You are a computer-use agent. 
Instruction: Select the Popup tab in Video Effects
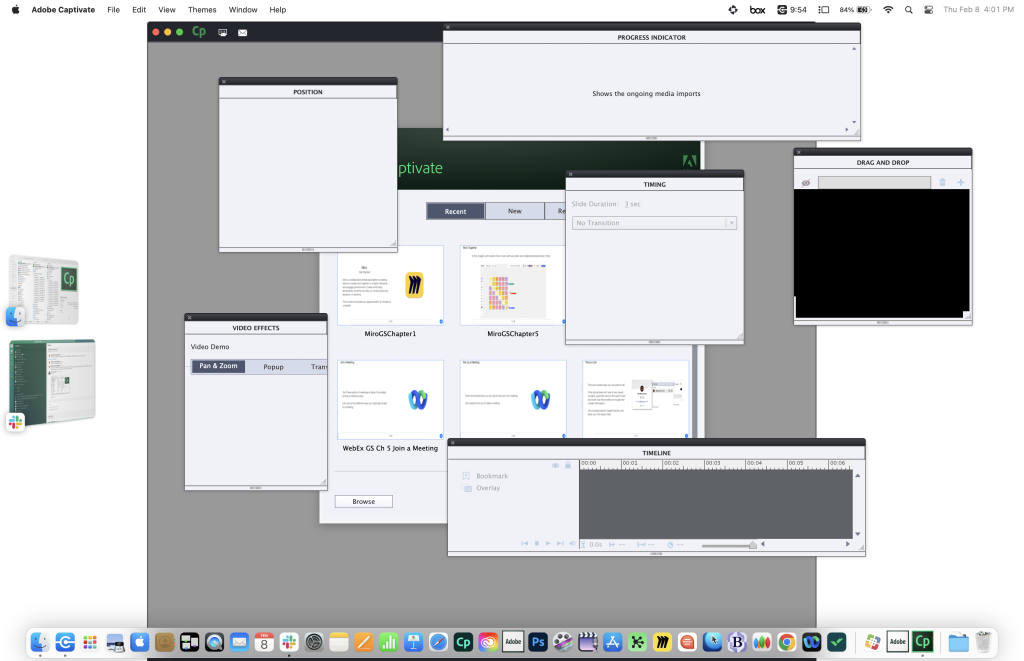point(273,367)
